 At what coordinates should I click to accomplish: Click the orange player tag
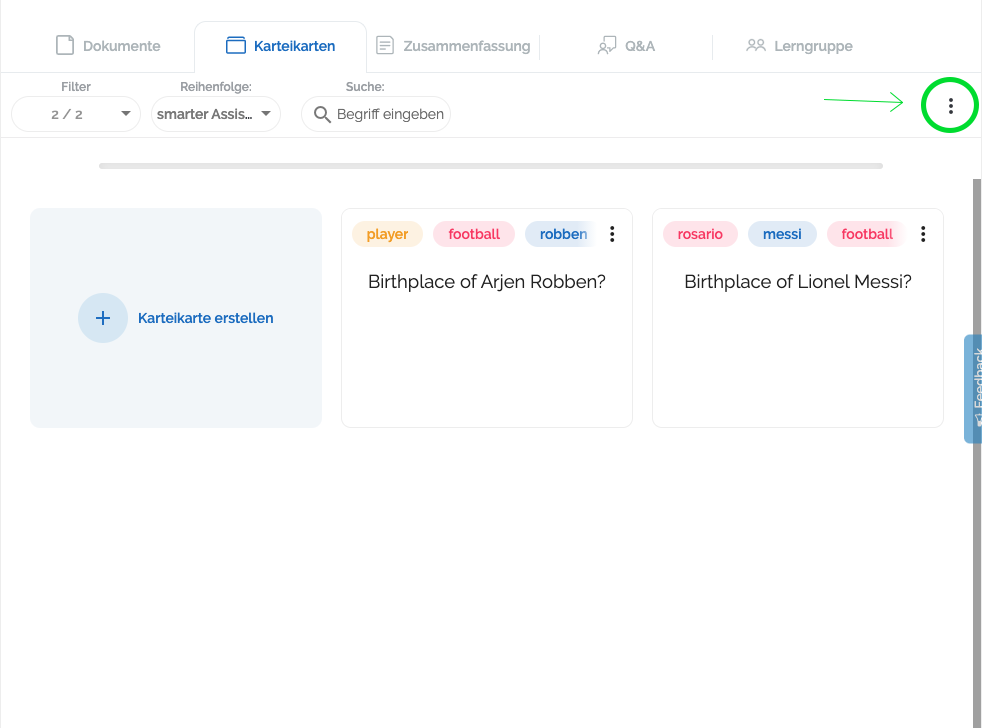(x=387, y=234)
